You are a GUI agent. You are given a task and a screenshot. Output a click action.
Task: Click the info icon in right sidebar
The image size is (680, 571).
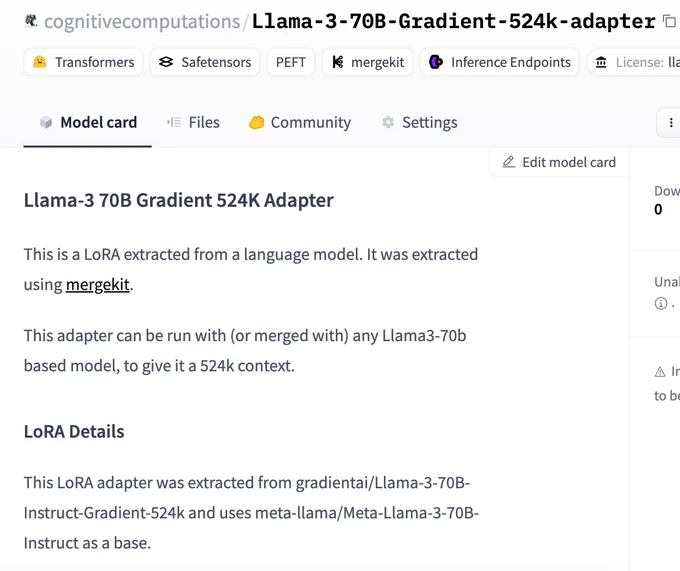(x=660, y=303)
